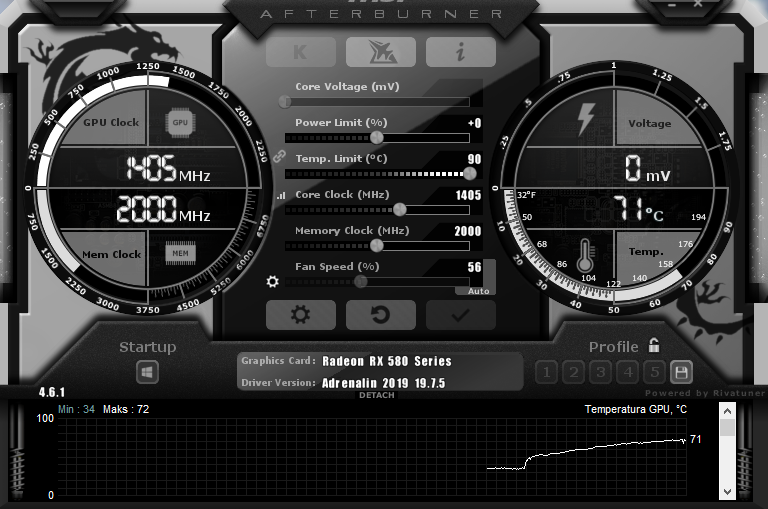Open settings with the large gear button
This screenshot has height=509, width=768.
point(301,315)
